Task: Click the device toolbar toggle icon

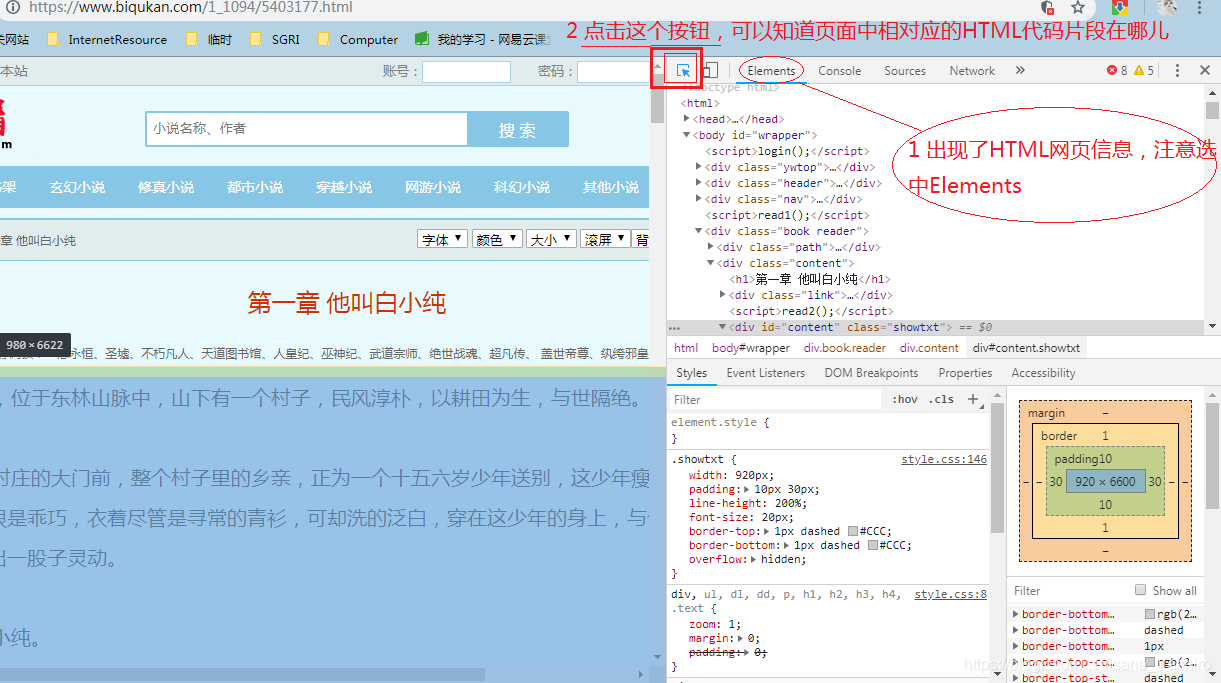Action: coord(711,70)
